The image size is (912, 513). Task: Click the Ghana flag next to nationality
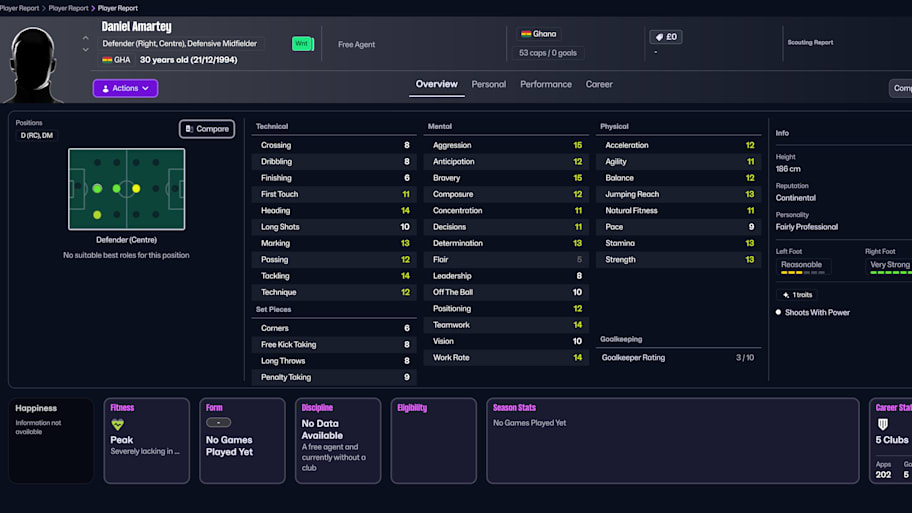[x=526, y=34]
